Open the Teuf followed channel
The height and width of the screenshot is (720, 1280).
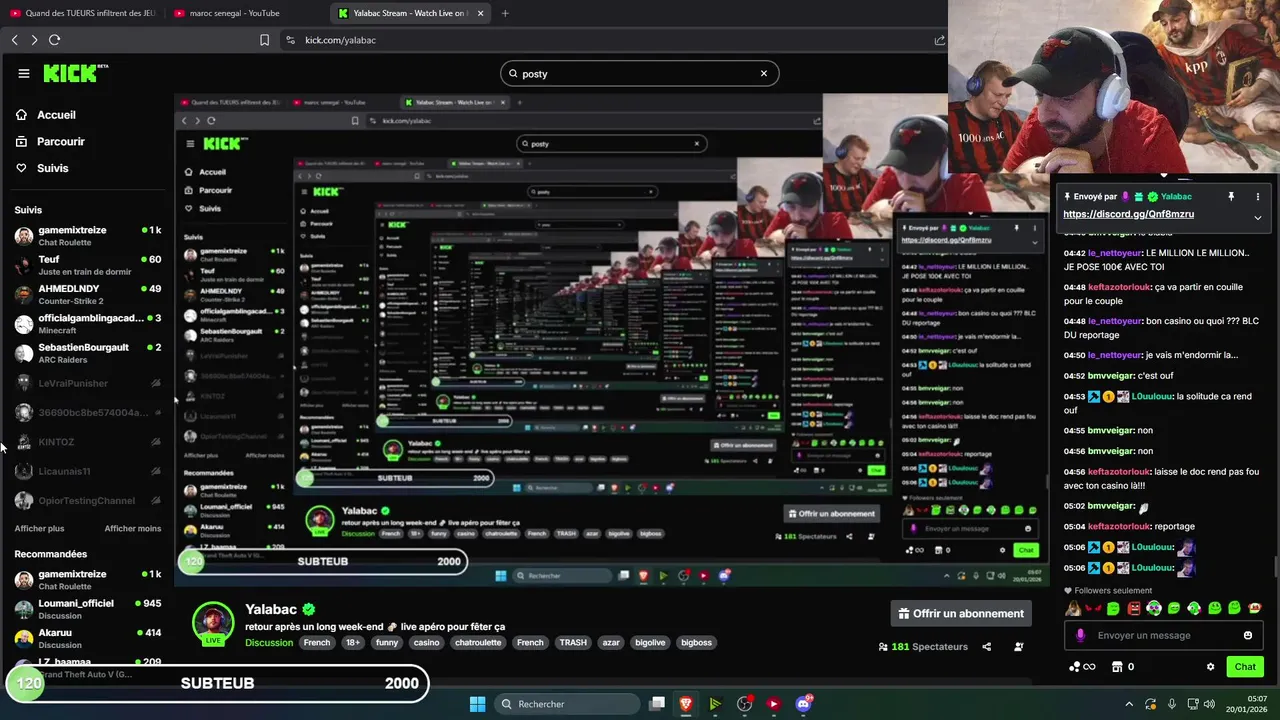tap(88, 265)
